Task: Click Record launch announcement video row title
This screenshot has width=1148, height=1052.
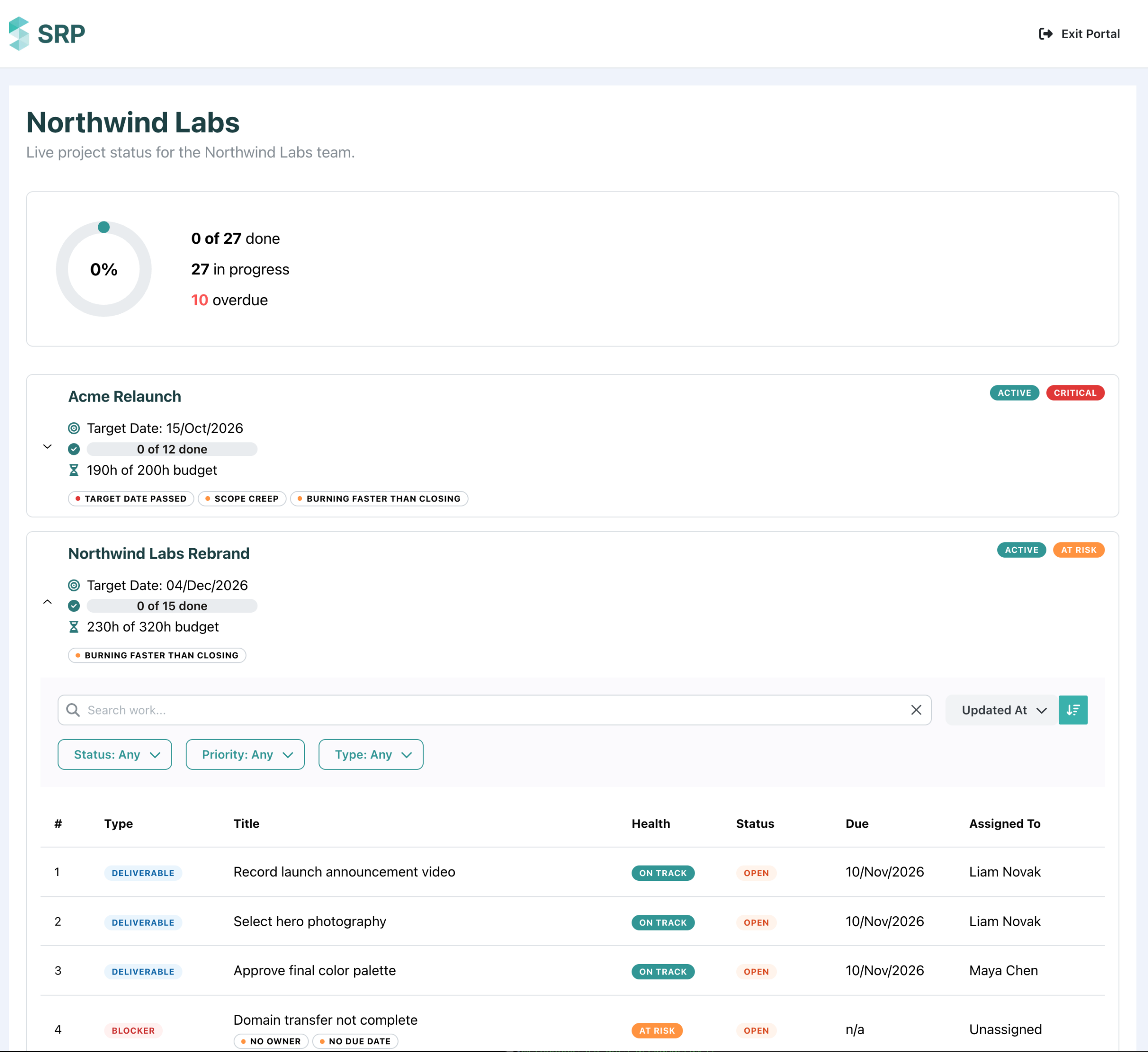Action: (x=344, y=871)
